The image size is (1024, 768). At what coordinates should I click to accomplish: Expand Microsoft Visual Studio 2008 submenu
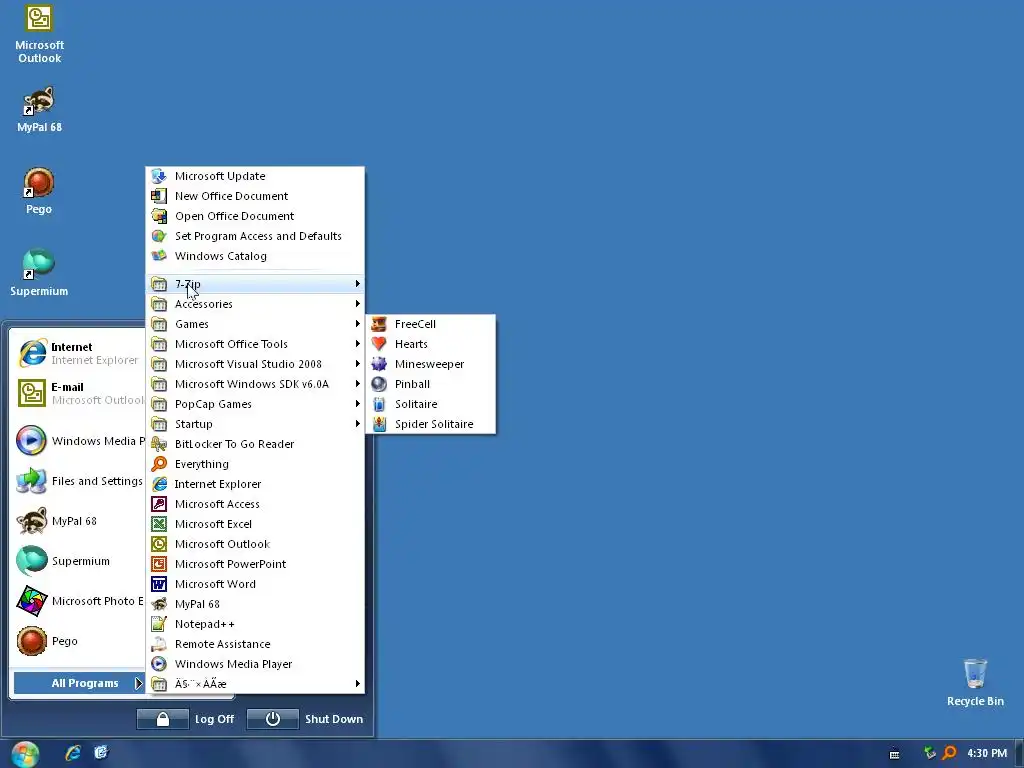click(255, 364)
